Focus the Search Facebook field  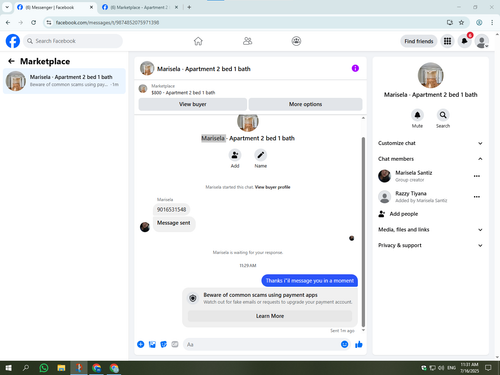coord(73,41)
